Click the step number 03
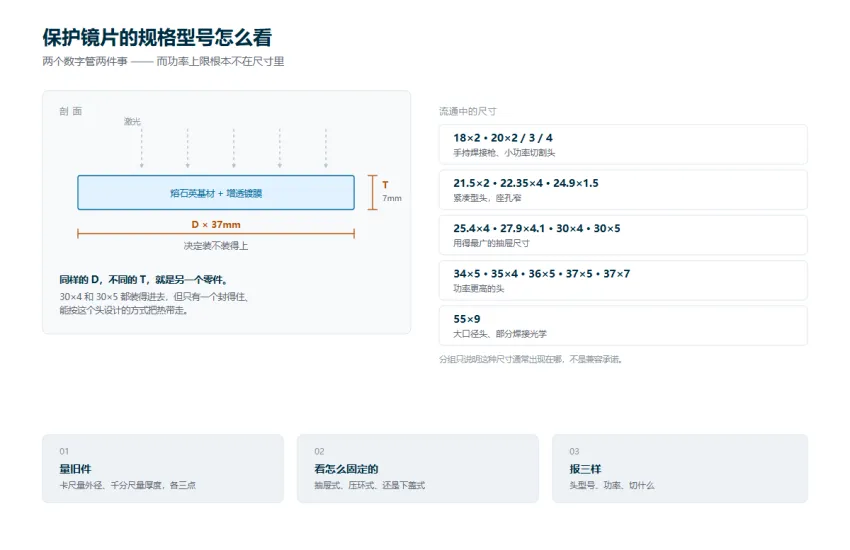Viewport: 850px width, 550px height. point(574,451)
